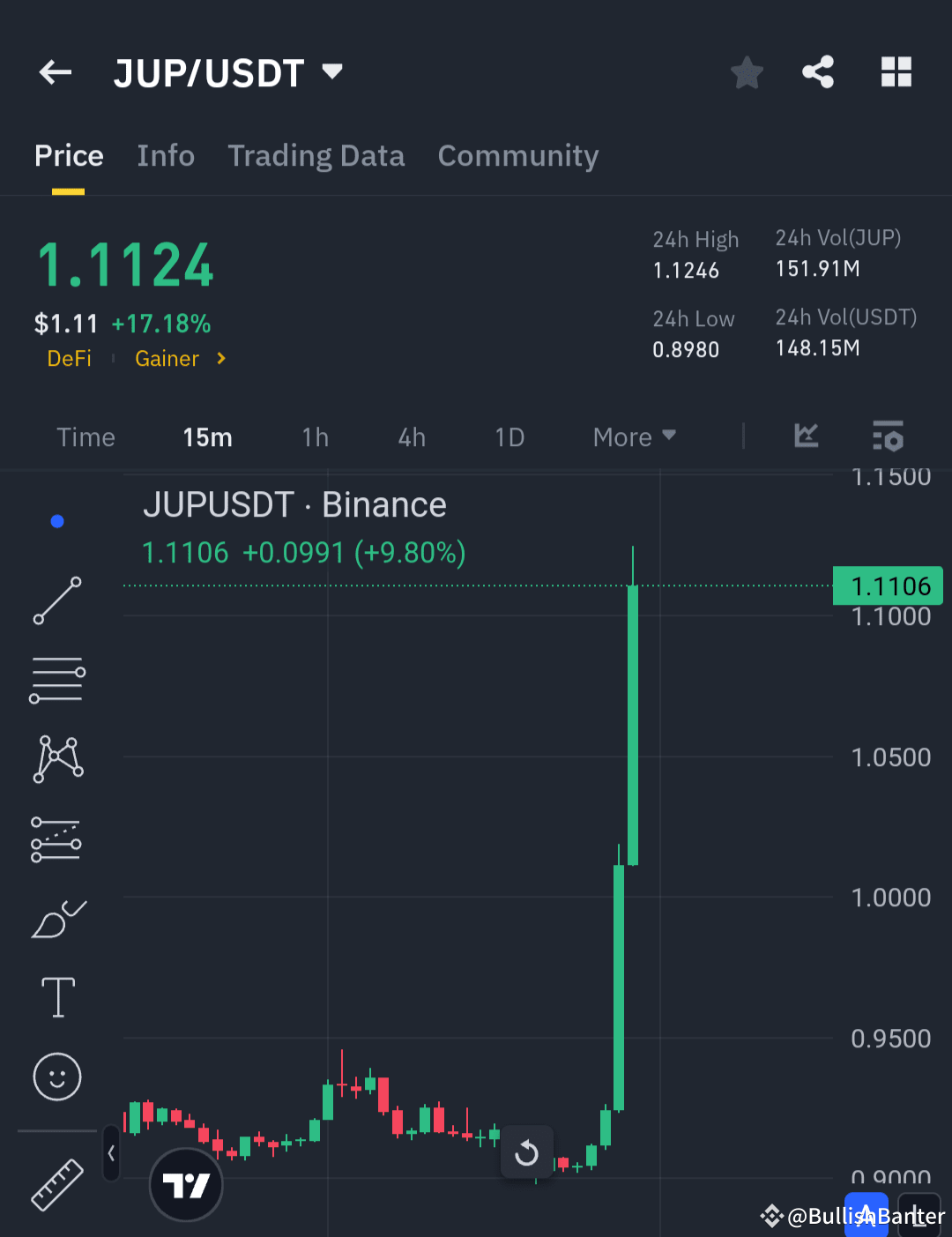Open the Gainer category link
The image size is (952, 1237).
[x=167, y=359]
